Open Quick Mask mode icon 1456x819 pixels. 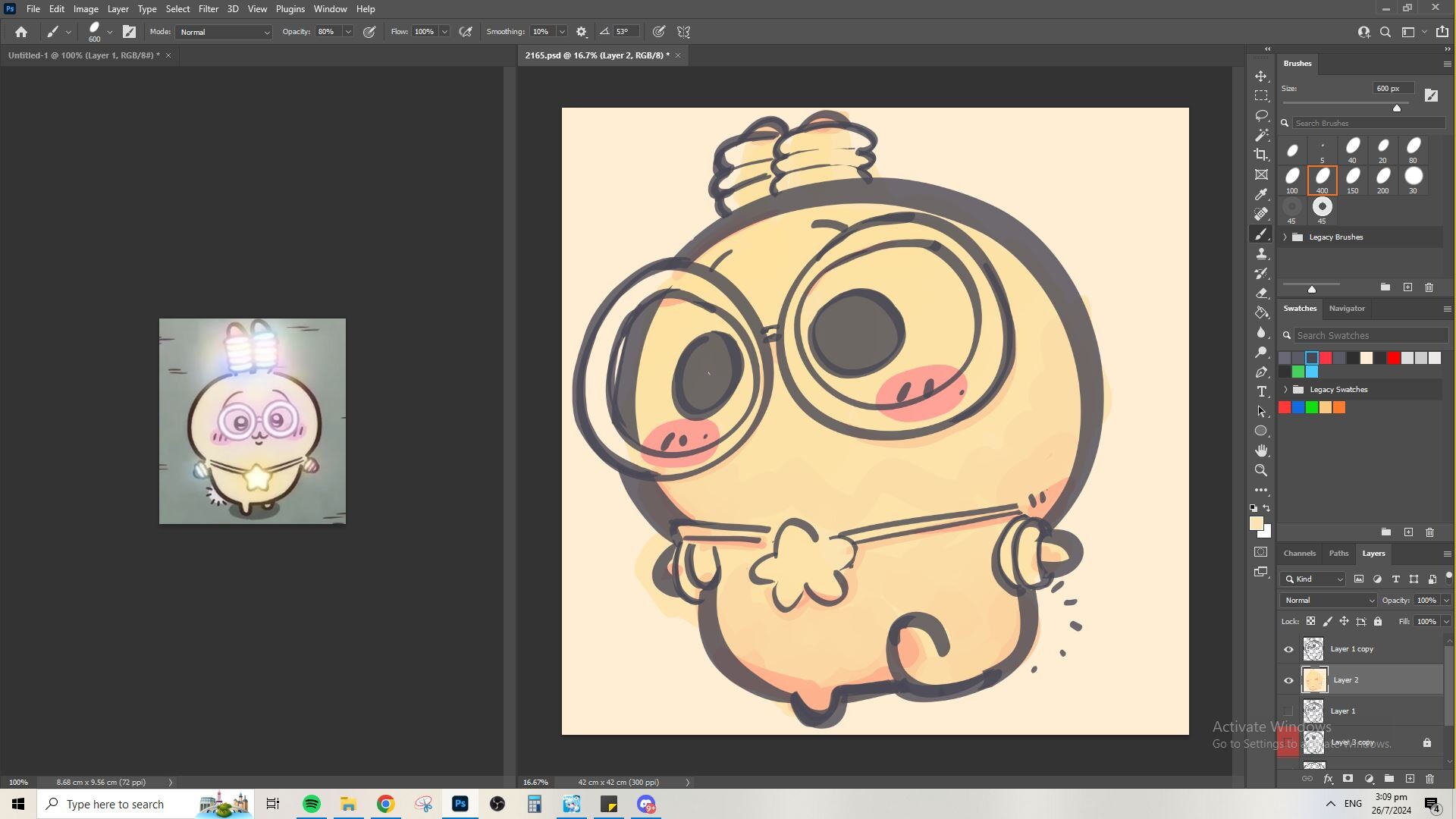point(1261,552)
